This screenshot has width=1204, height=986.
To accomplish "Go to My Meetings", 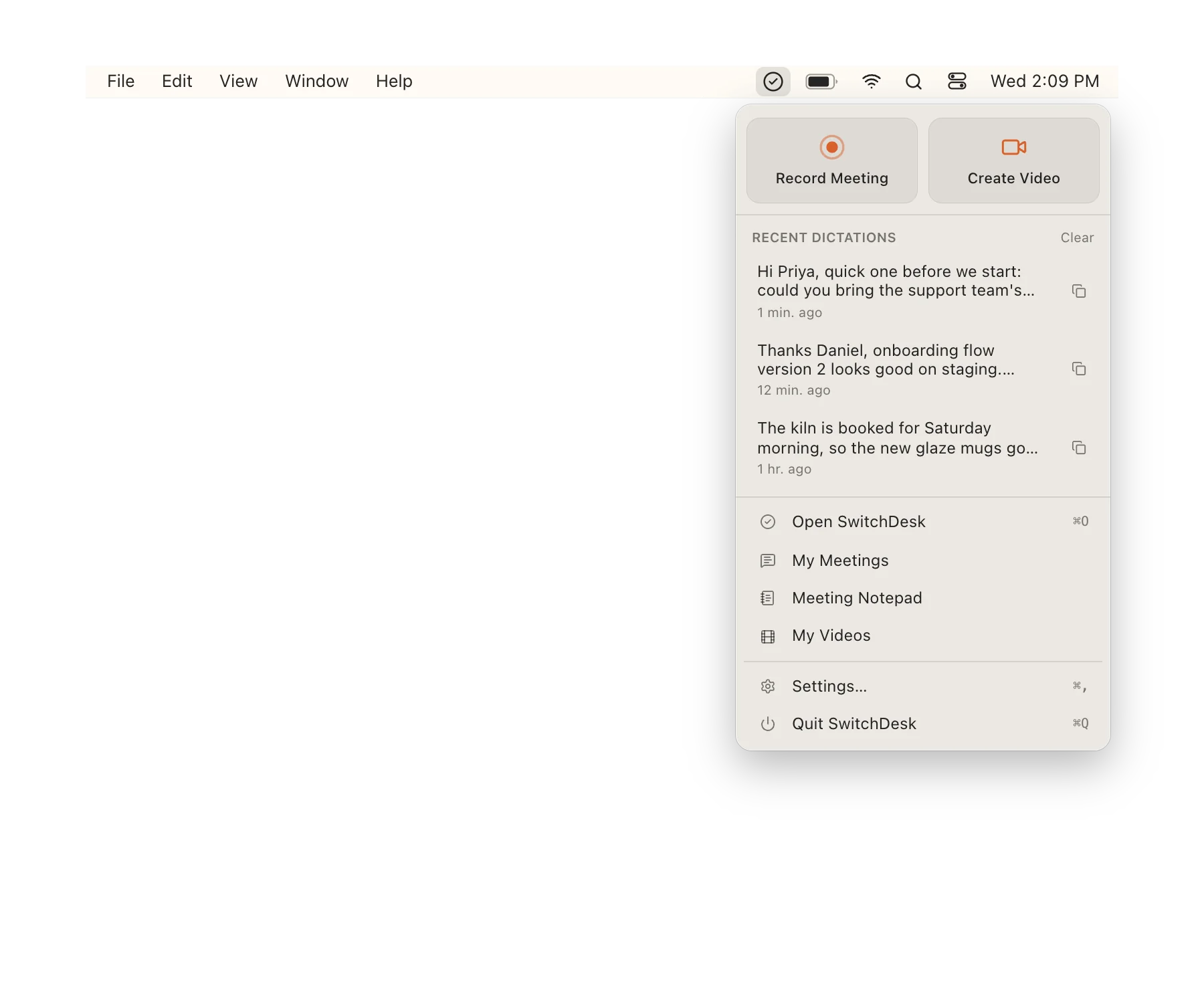I will coord(923,561).
